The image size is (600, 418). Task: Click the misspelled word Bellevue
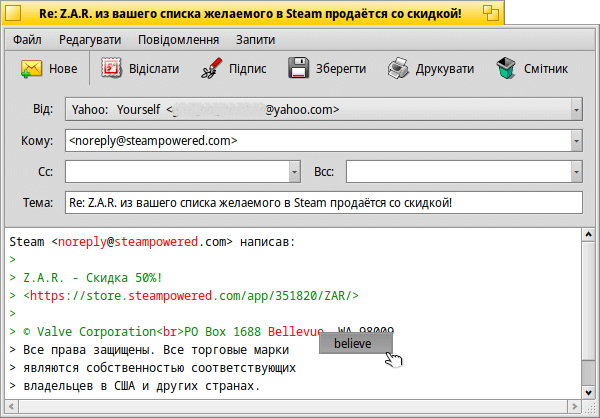296,331
